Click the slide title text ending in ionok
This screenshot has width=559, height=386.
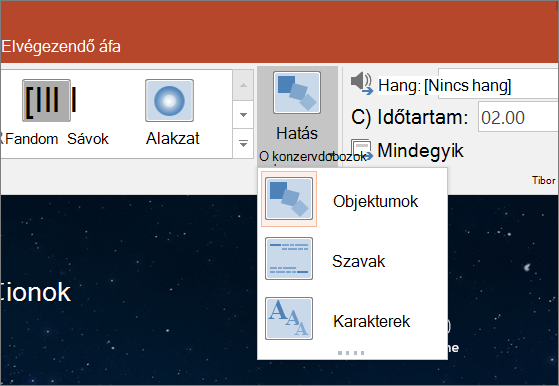click(x=36, y=292)
